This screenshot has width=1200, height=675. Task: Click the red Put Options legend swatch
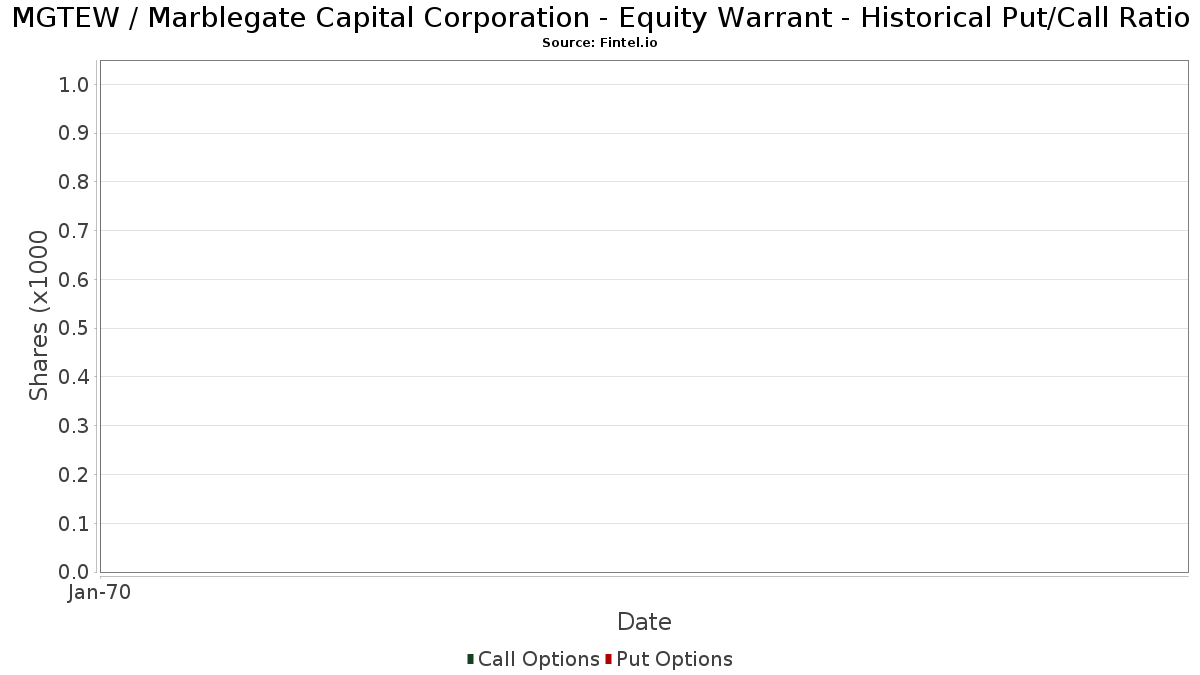pyautogui.click(x=608, y=659)
